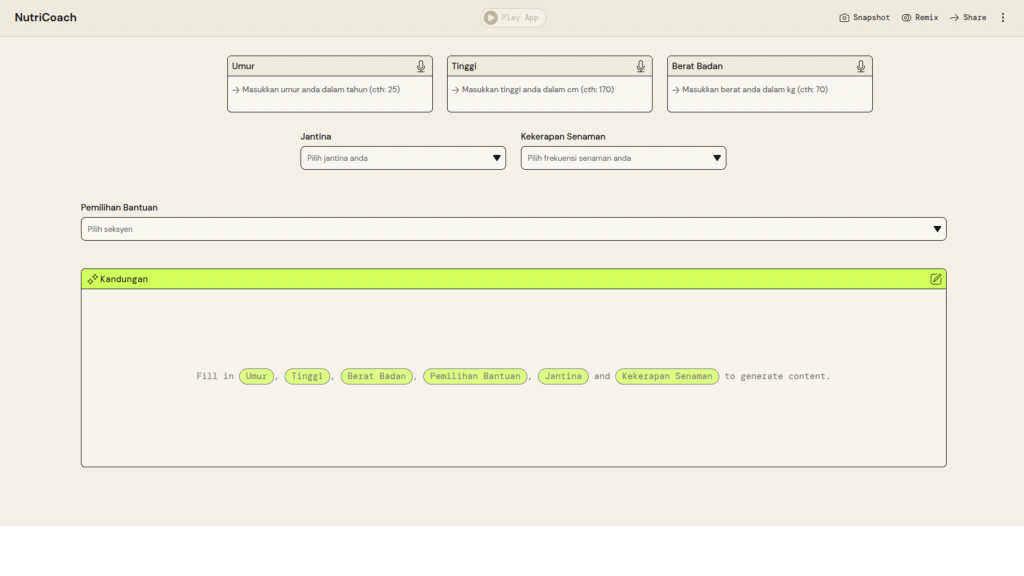Open the Pemilihan Bantuan section dropdown
Screen dimensions: 1024x576
(513, 229)
